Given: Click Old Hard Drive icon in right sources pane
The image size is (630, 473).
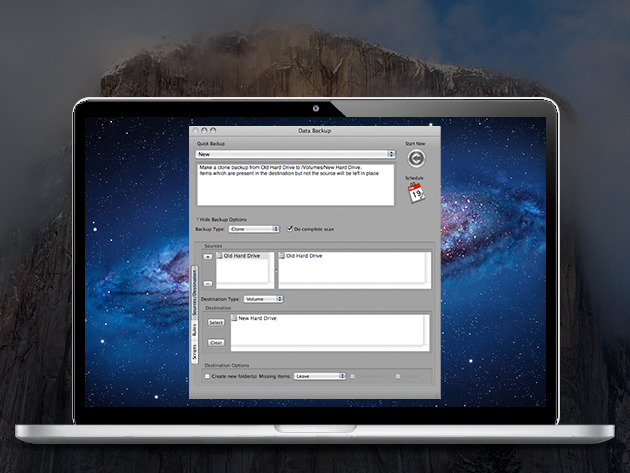Looking at the screenshot, I should click(282, 256).
